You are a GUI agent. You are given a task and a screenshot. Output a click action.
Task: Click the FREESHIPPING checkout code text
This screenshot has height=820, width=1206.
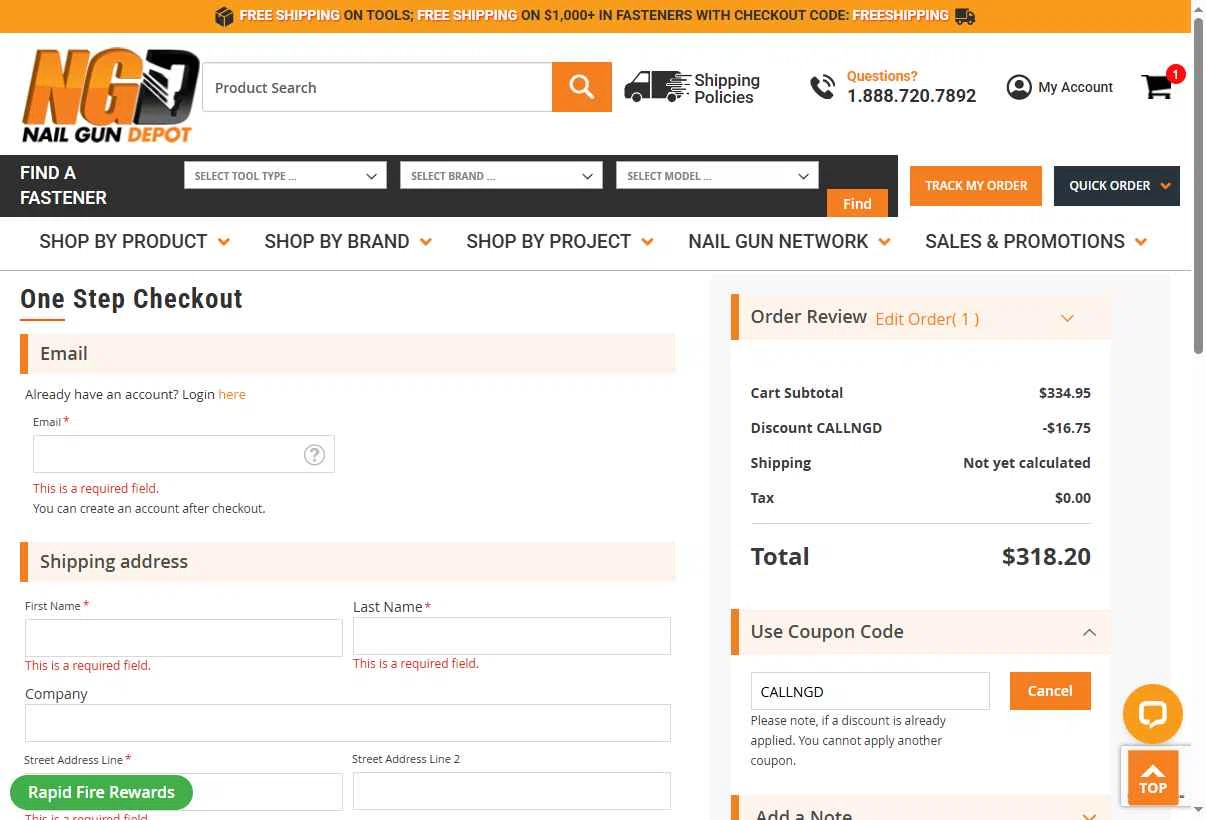(x=900, y=16)
